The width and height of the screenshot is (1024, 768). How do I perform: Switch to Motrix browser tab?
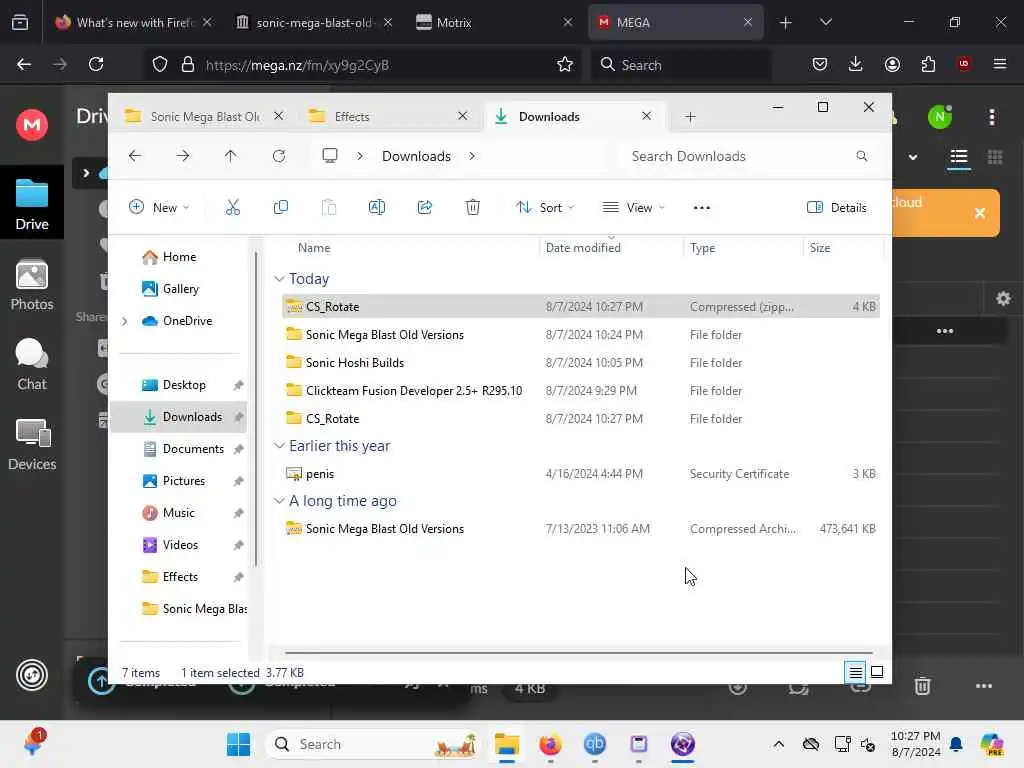click(494, 22)
